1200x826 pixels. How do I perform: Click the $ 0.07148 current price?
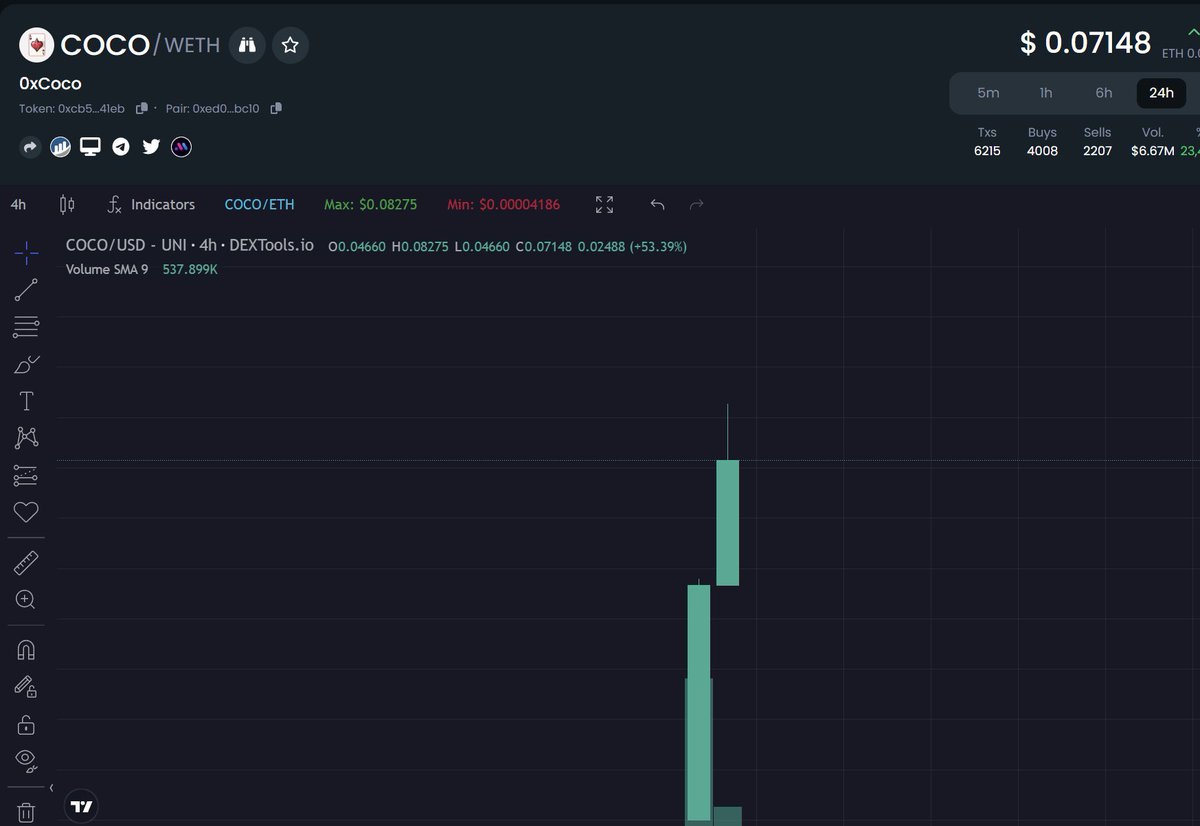click(1085, 43)
